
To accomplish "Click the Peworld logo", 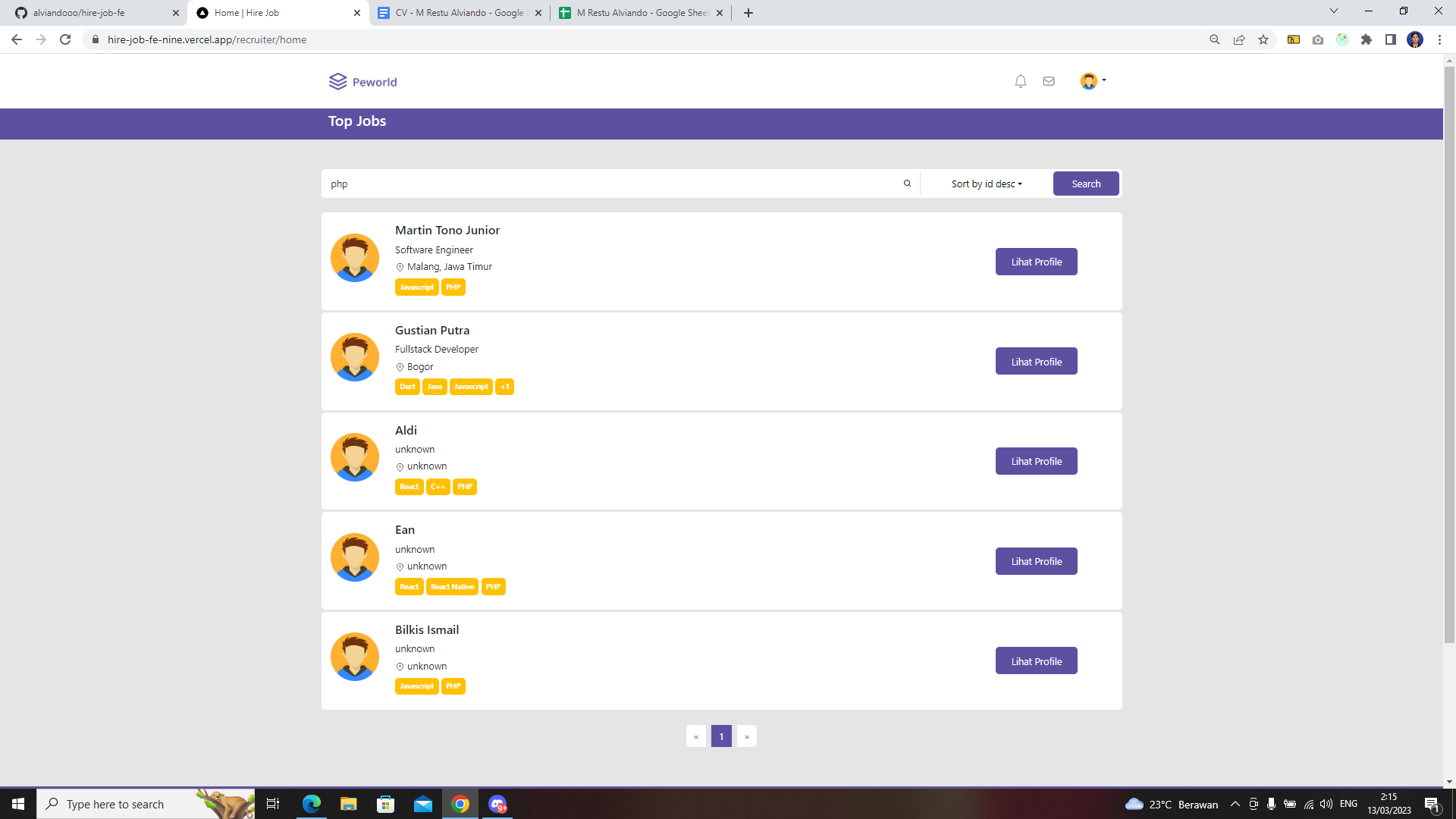I will coord(362,81).
